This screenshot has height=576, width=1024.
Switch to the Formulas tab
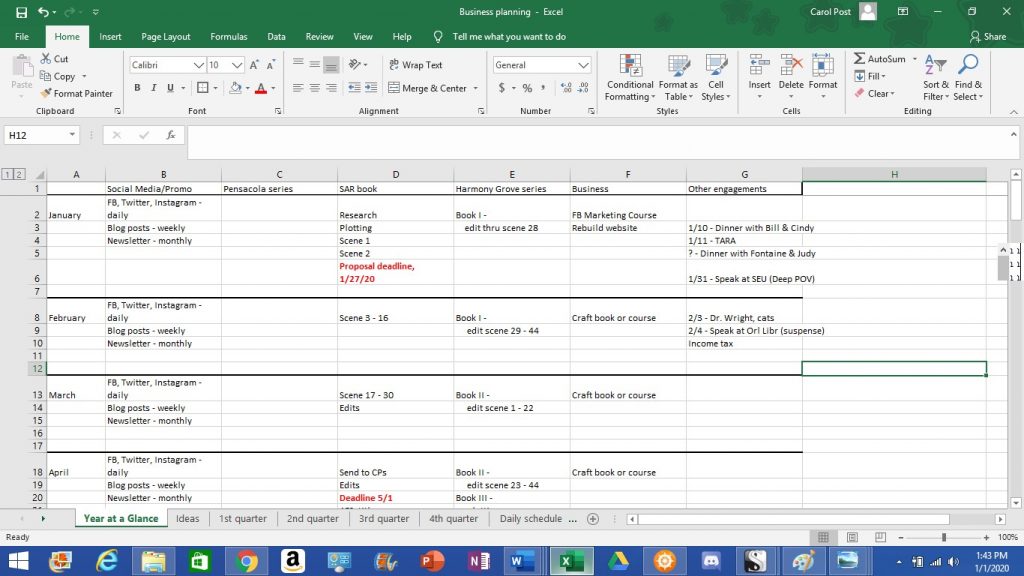tap(229, 37)
